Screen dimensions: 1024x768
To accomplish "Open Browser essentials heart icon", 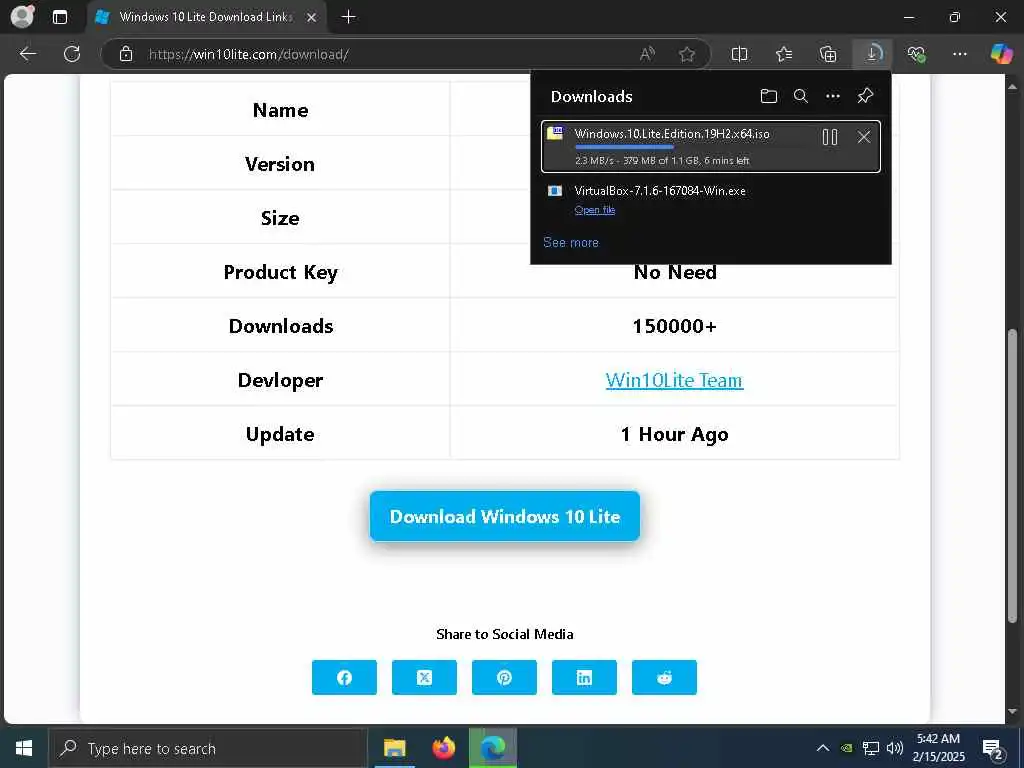I will tap(916, 54).
